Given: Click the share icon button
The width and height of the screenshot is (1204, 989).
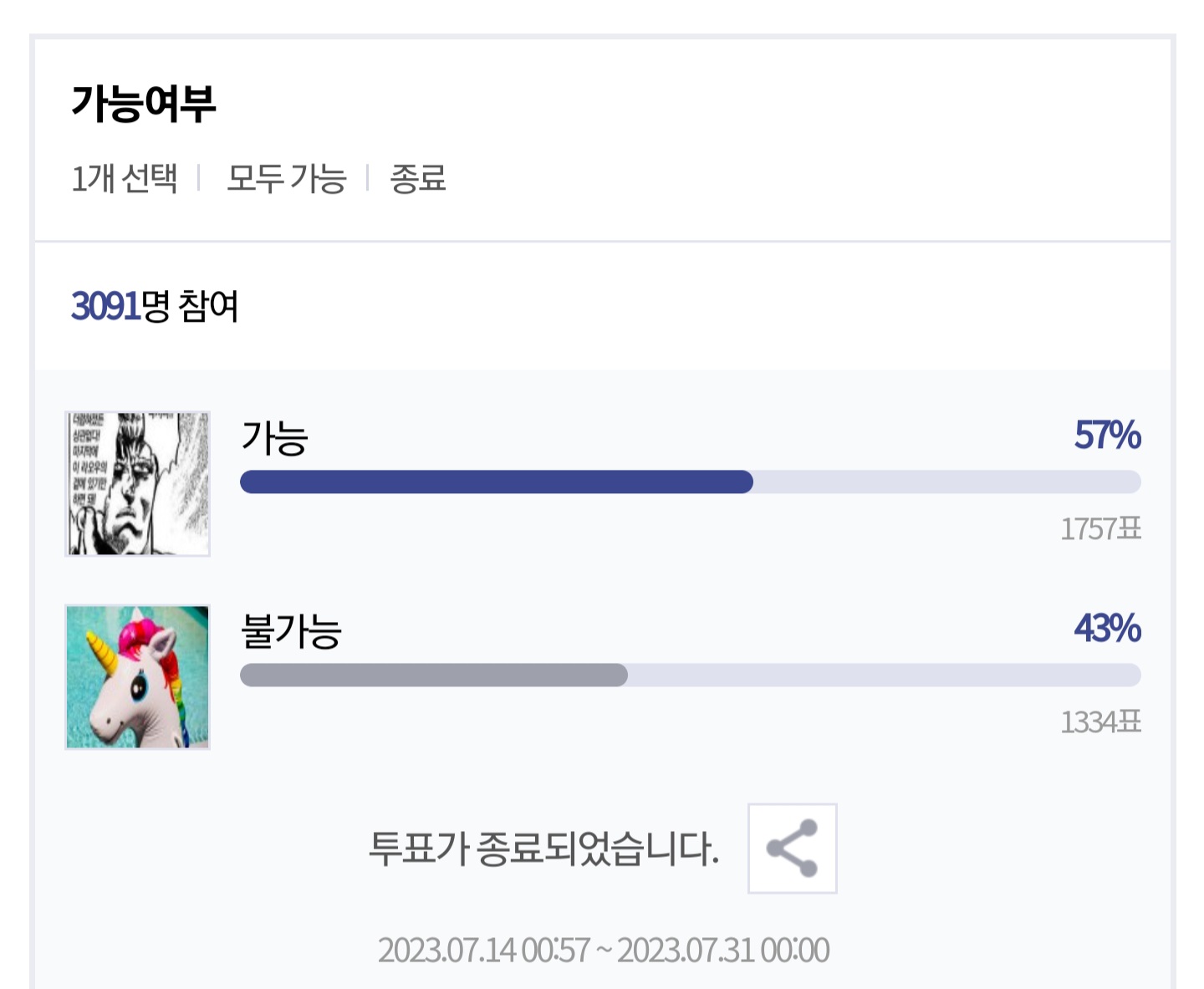Looking at the screenshot, I should point(792,849).
